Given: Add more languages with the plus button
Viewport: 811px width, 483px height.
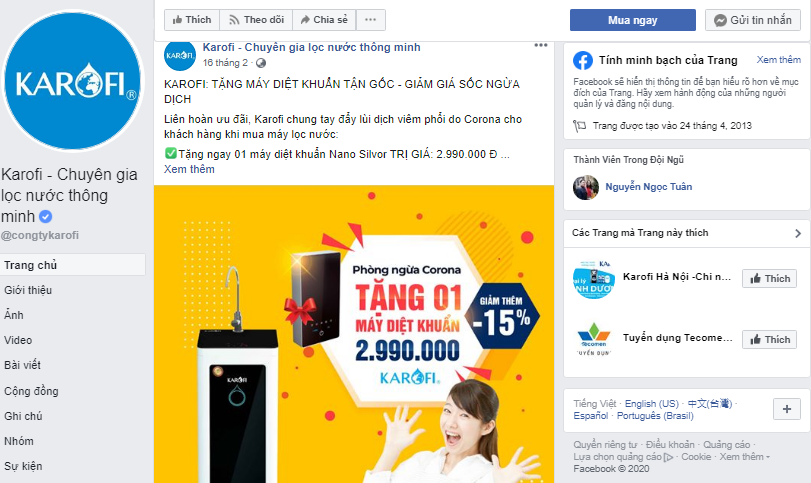Looking at the screenshot, I should coord(787,409).
